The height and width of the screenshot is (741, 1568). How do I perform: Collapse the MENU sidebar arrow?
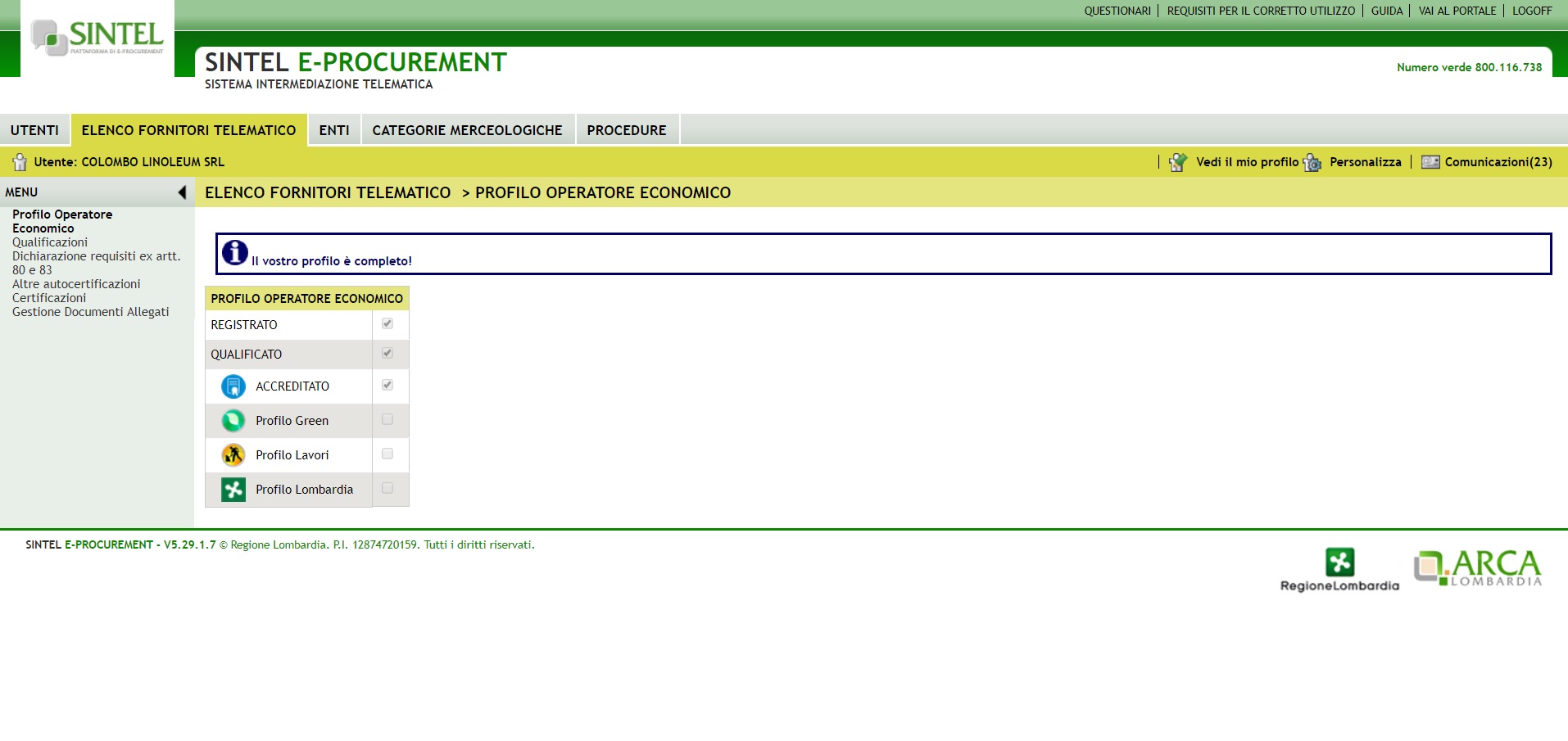[x=182, y=192]
